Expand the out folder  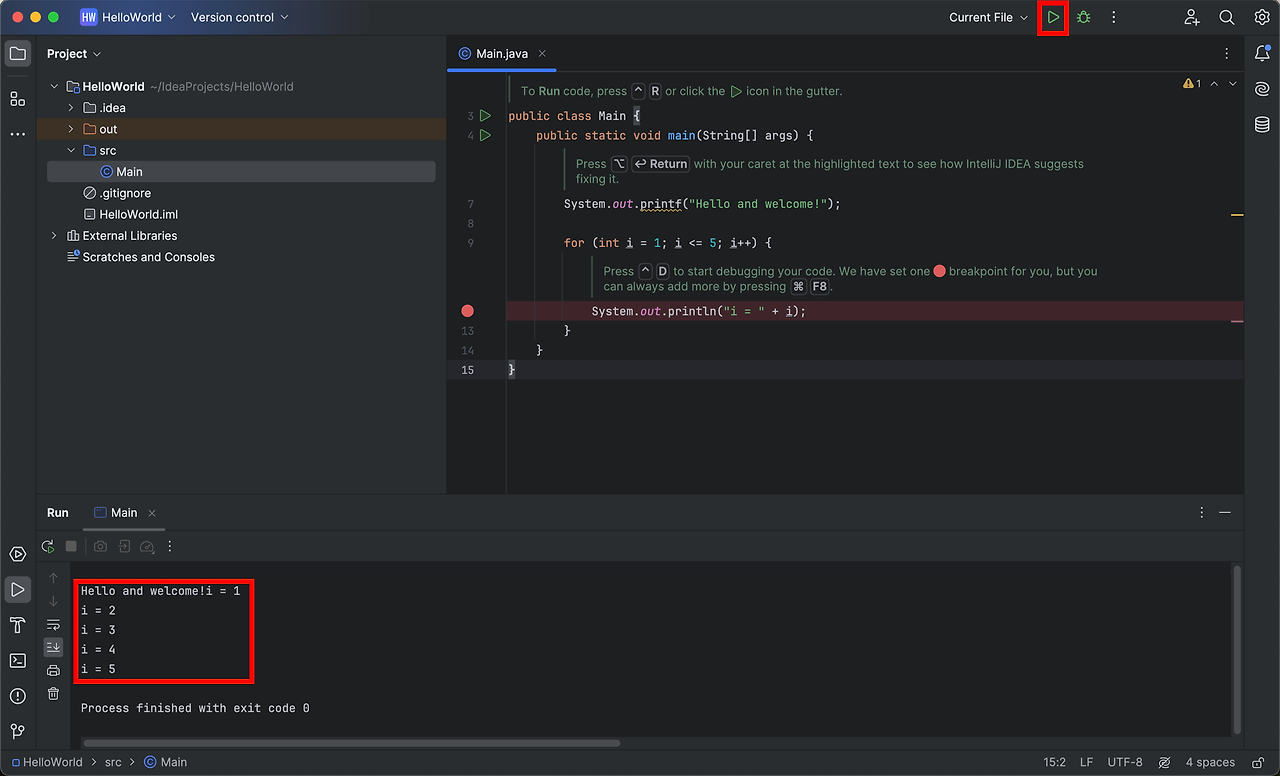[71, 129]
